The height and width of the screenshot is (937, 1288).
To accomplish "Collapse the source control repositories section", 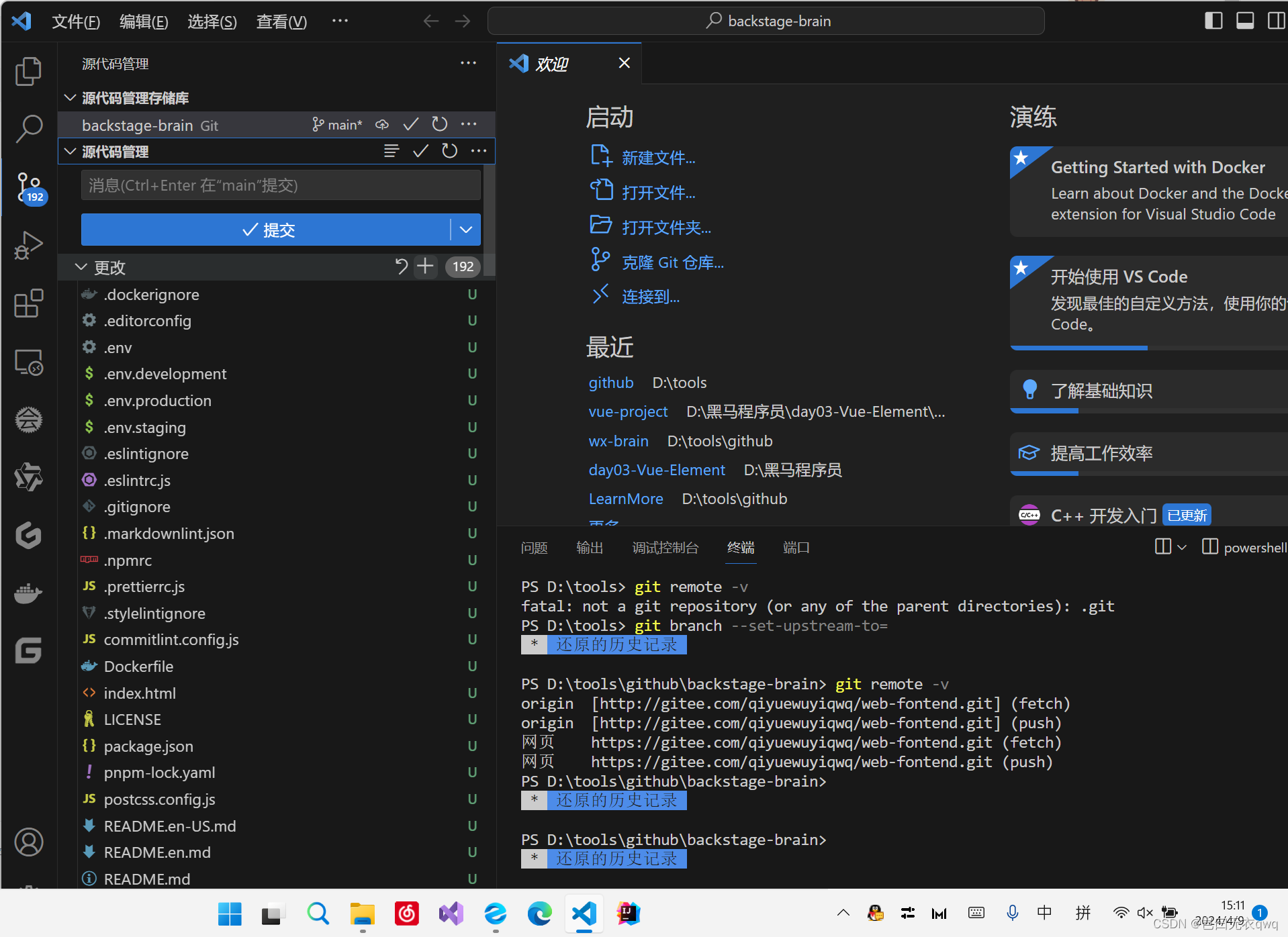I will coord(70,98).
